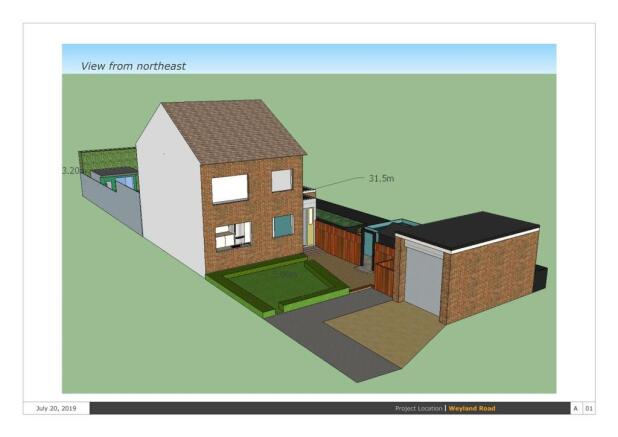The image size is (618, 437).
Task: Click the 31.5m dimension label
Action: 381,179
